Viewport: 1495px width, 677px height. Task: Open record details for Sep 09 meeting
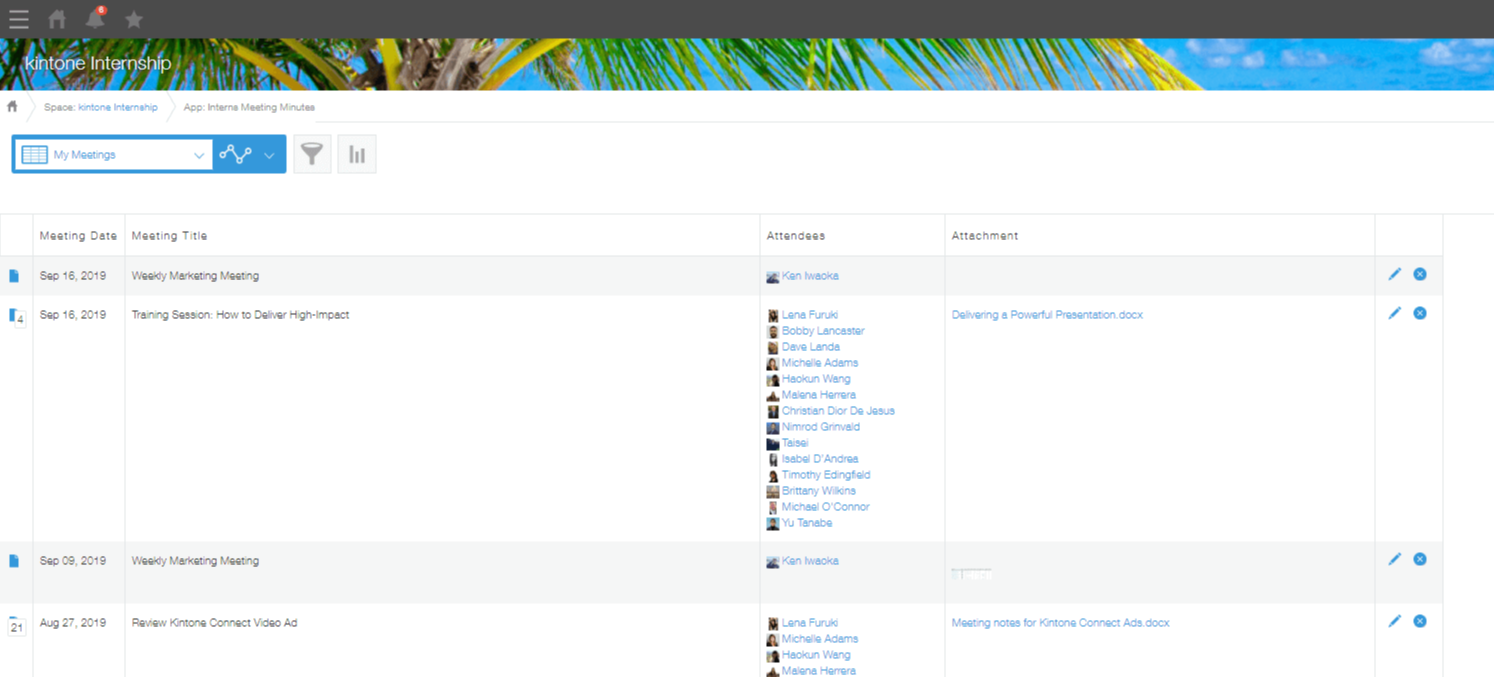14,561
